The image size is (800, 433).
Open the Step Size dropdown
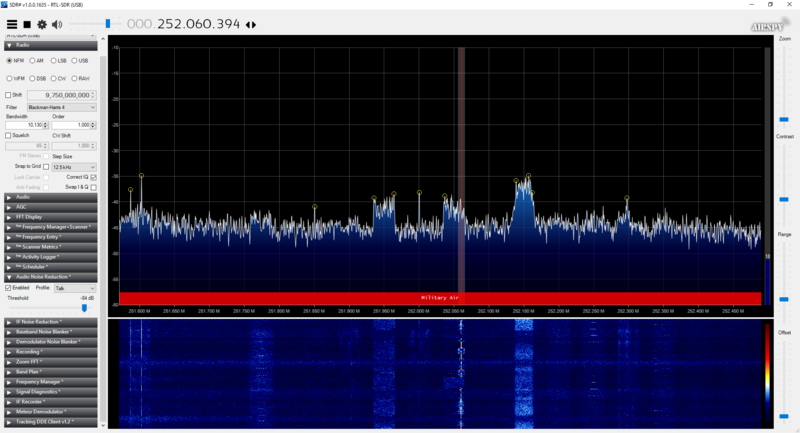[x=73, y=166]
